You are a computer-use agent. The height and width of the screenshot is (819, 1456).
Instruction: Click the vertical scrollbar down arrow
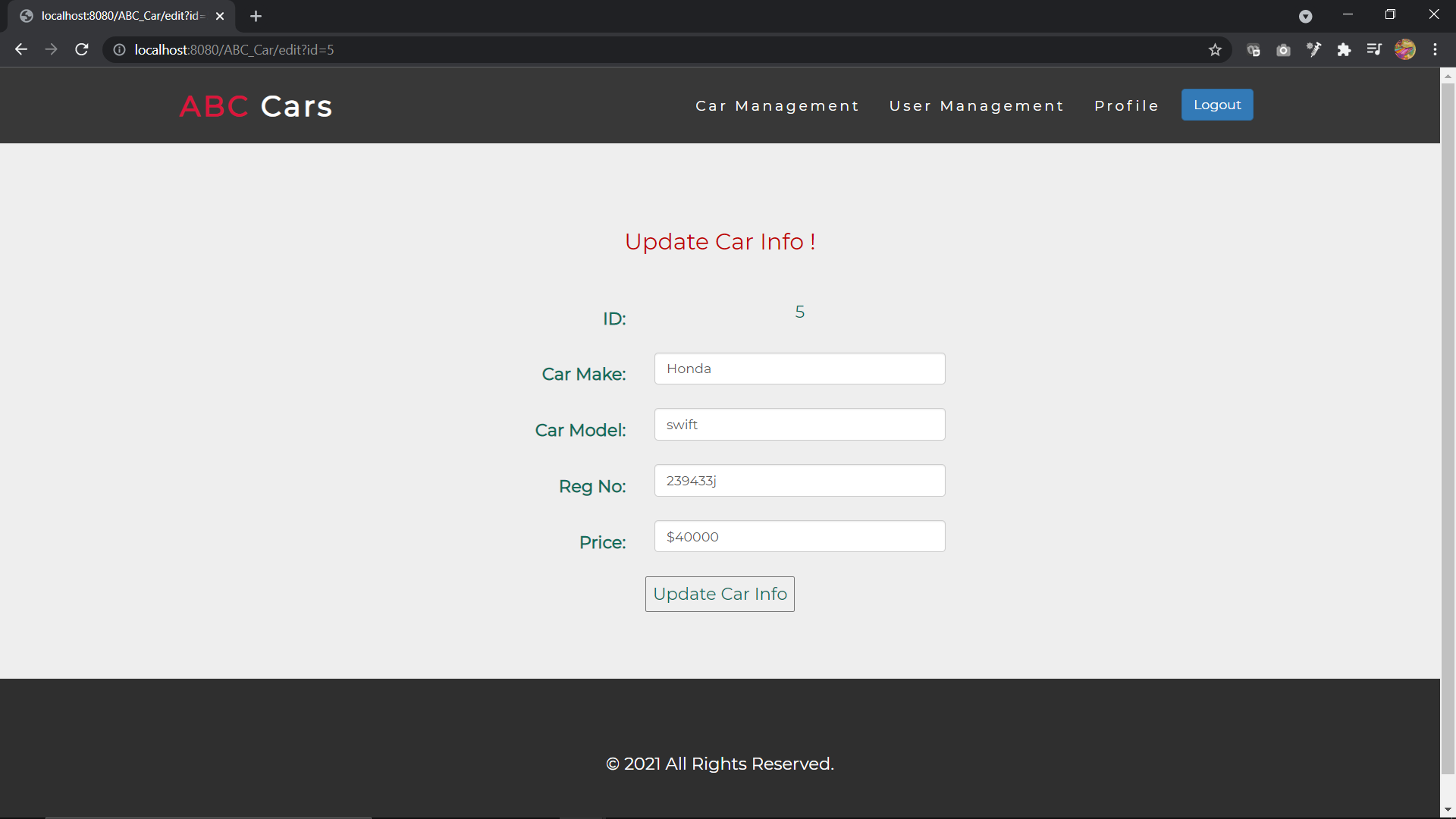click(1448, 809)
